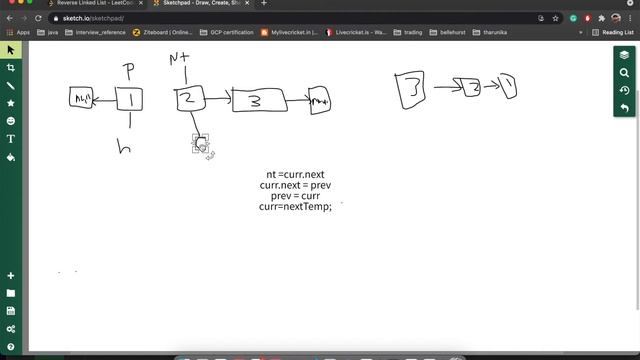Select the arrow selection tool
Screen dimensions: 640x360
11,50
